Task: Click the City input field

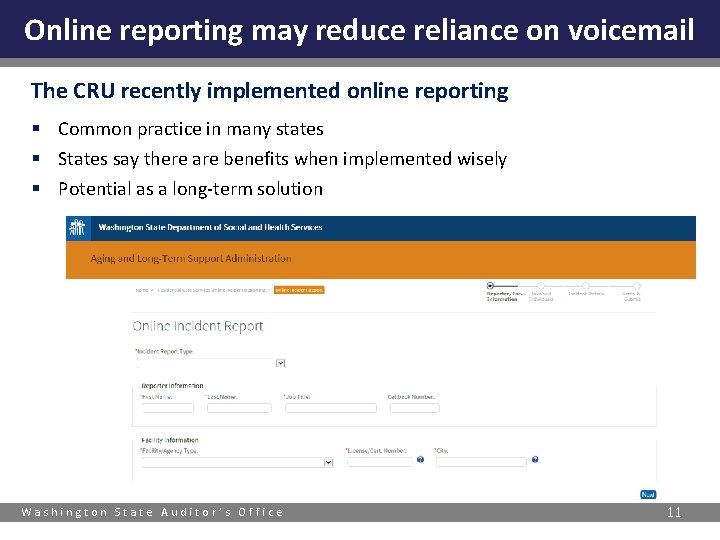Action: tap(481, 462)
